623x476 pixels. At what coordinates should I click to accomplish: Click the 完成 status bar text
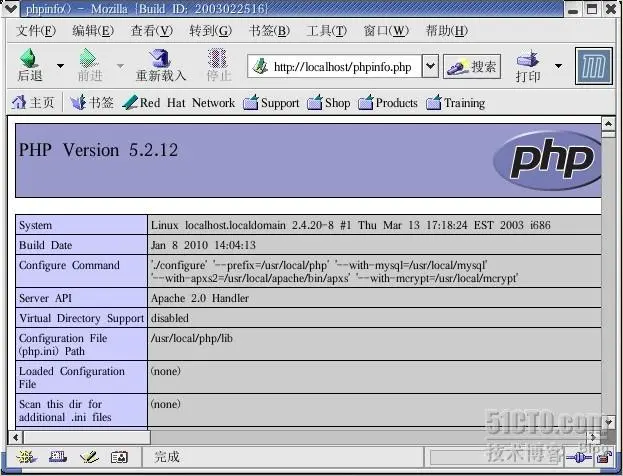(x=166, y=457)
